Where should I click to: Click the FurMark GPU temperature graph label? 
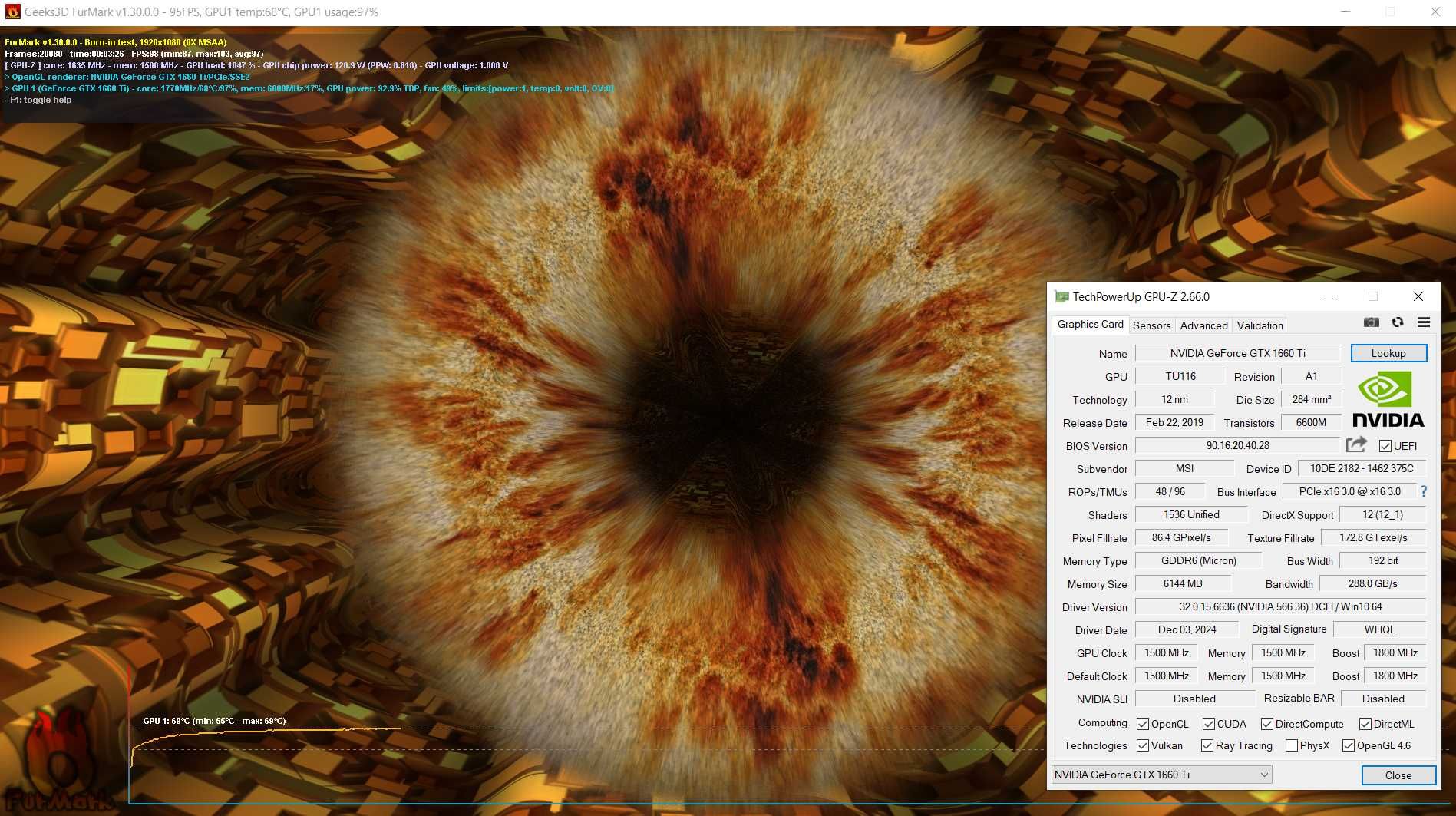coord(214,721)
